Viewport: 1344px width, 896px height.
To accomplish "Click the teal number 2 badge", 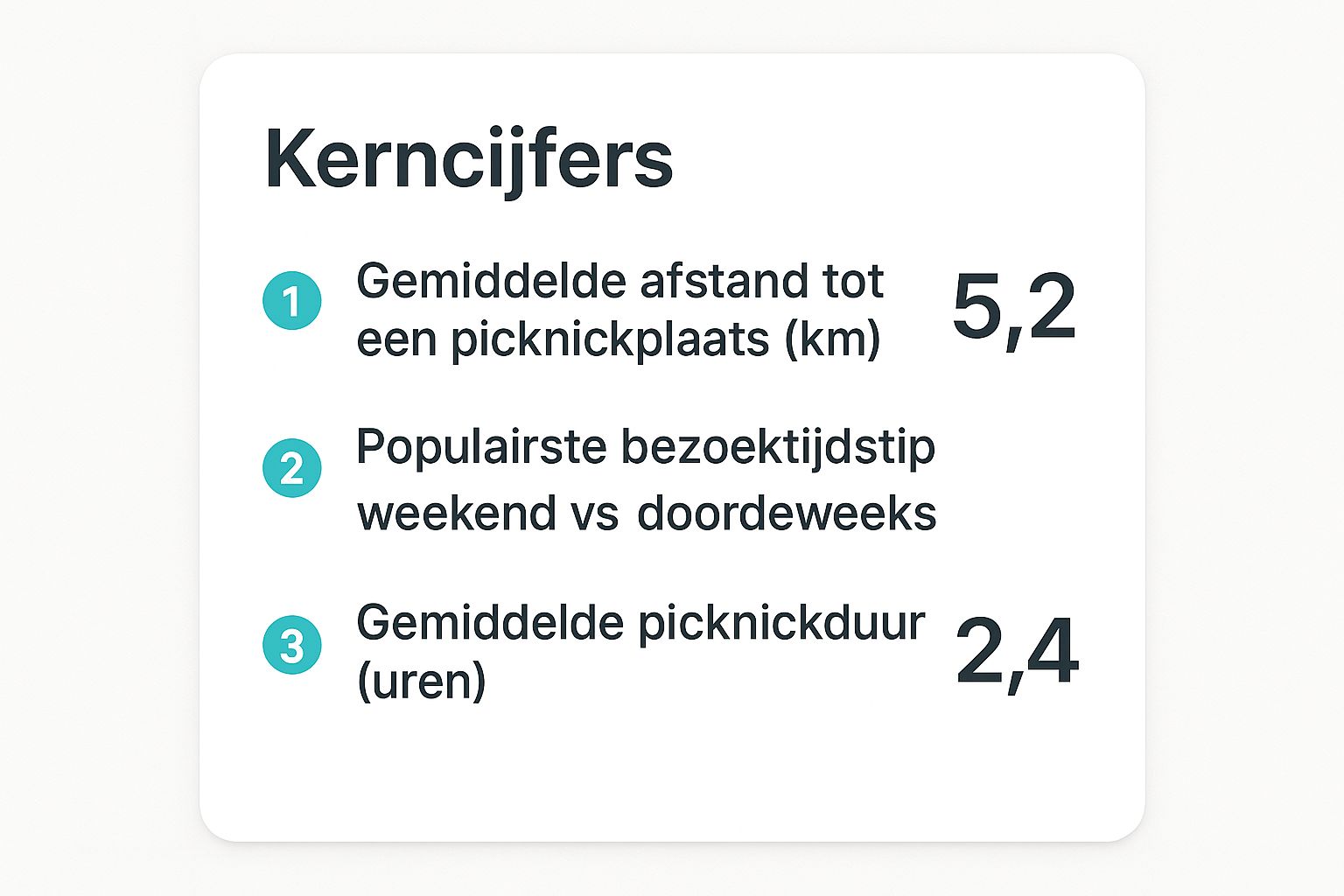I will 292,468.
